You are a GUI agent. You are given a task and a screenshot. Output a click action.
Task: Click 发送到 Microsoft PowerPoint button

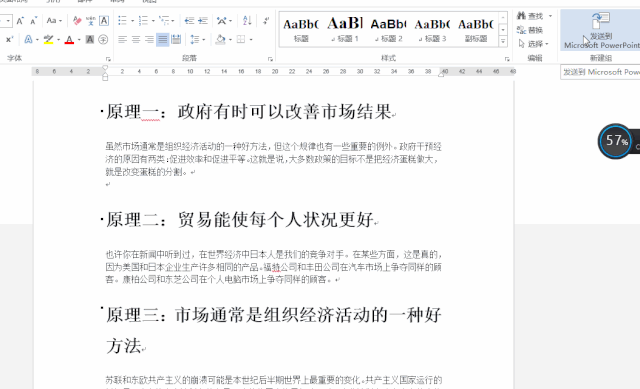600,30
